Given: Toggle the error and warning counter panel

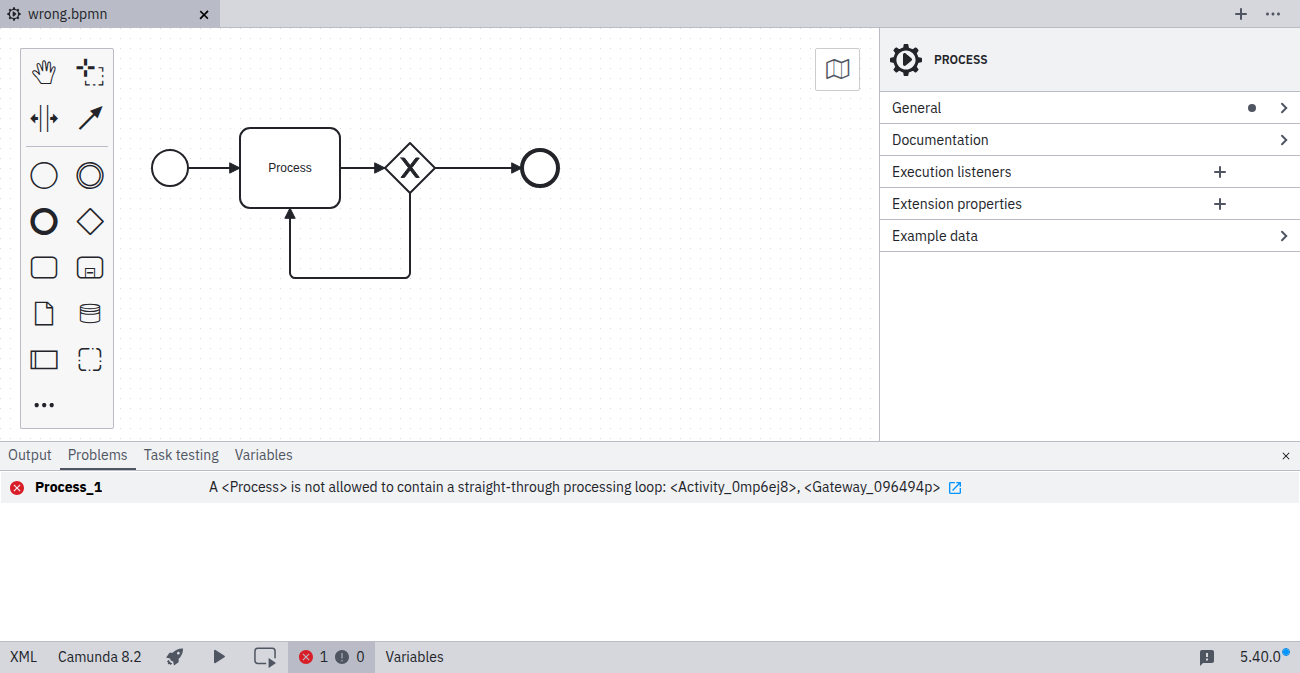Looking at the screenshot, I should click(x=330, y=657).
